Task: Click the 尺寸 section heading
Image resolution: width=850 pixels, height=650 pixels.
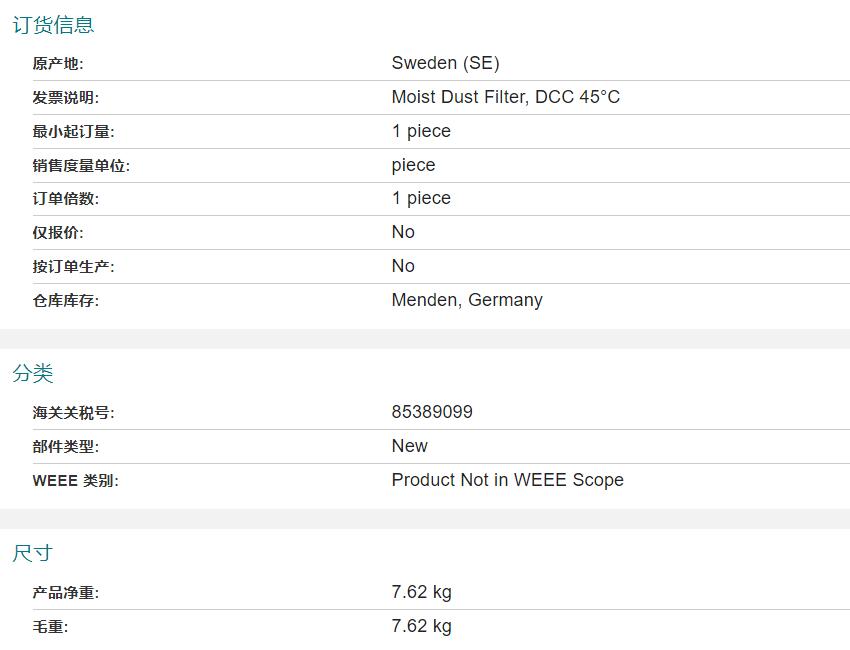Action: coord(33,553)
